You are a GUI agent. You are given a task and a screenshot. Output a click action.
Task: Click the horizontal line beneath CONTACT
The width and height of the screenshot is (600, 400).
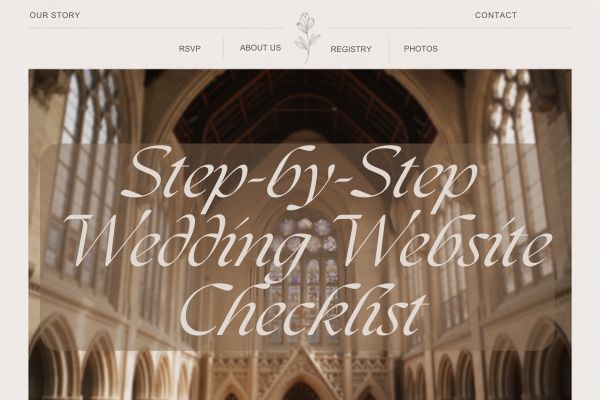[450, 28]
